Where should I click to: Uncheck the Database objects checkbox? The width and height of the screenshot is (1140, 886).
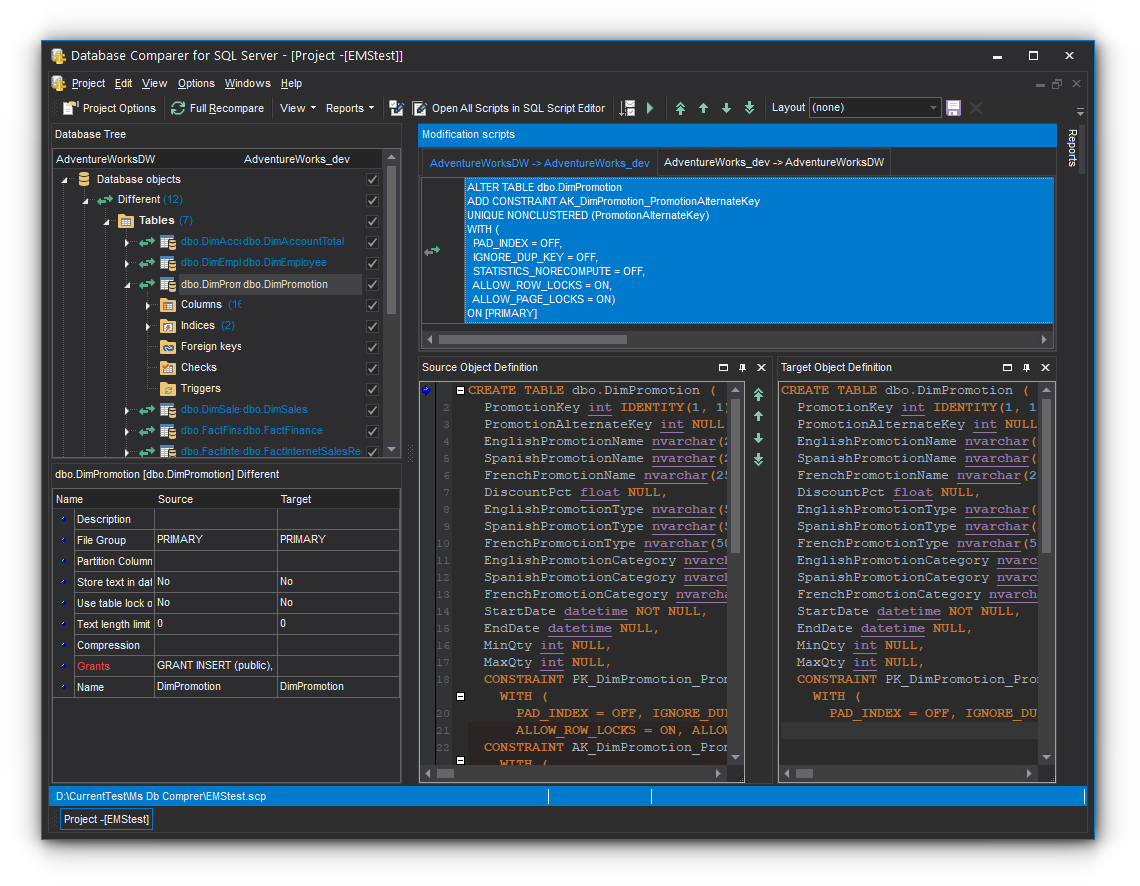click(x=373, y=180)
